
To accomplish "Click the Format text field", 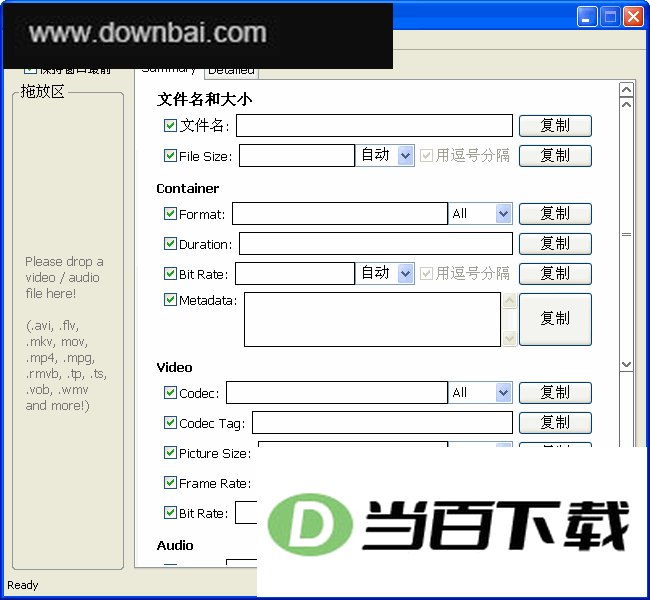I will click(x=340, y=214).
